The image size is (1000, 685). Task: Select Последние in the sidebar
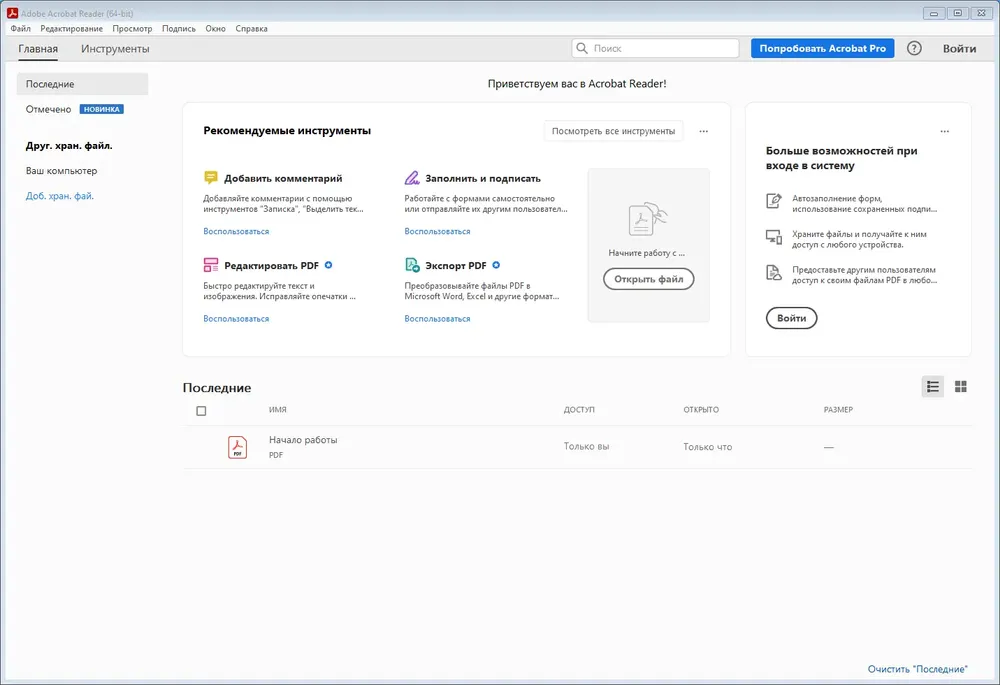(x=82, y=84)
